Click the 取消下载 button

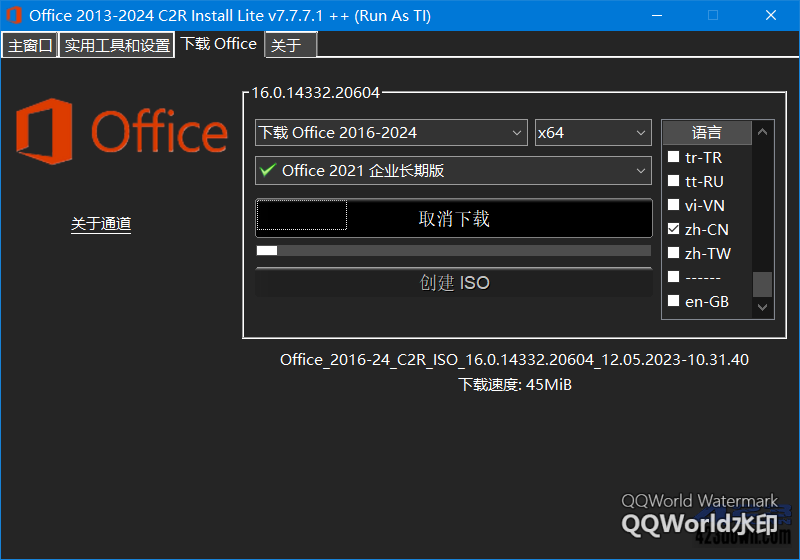tap(454, 218)
